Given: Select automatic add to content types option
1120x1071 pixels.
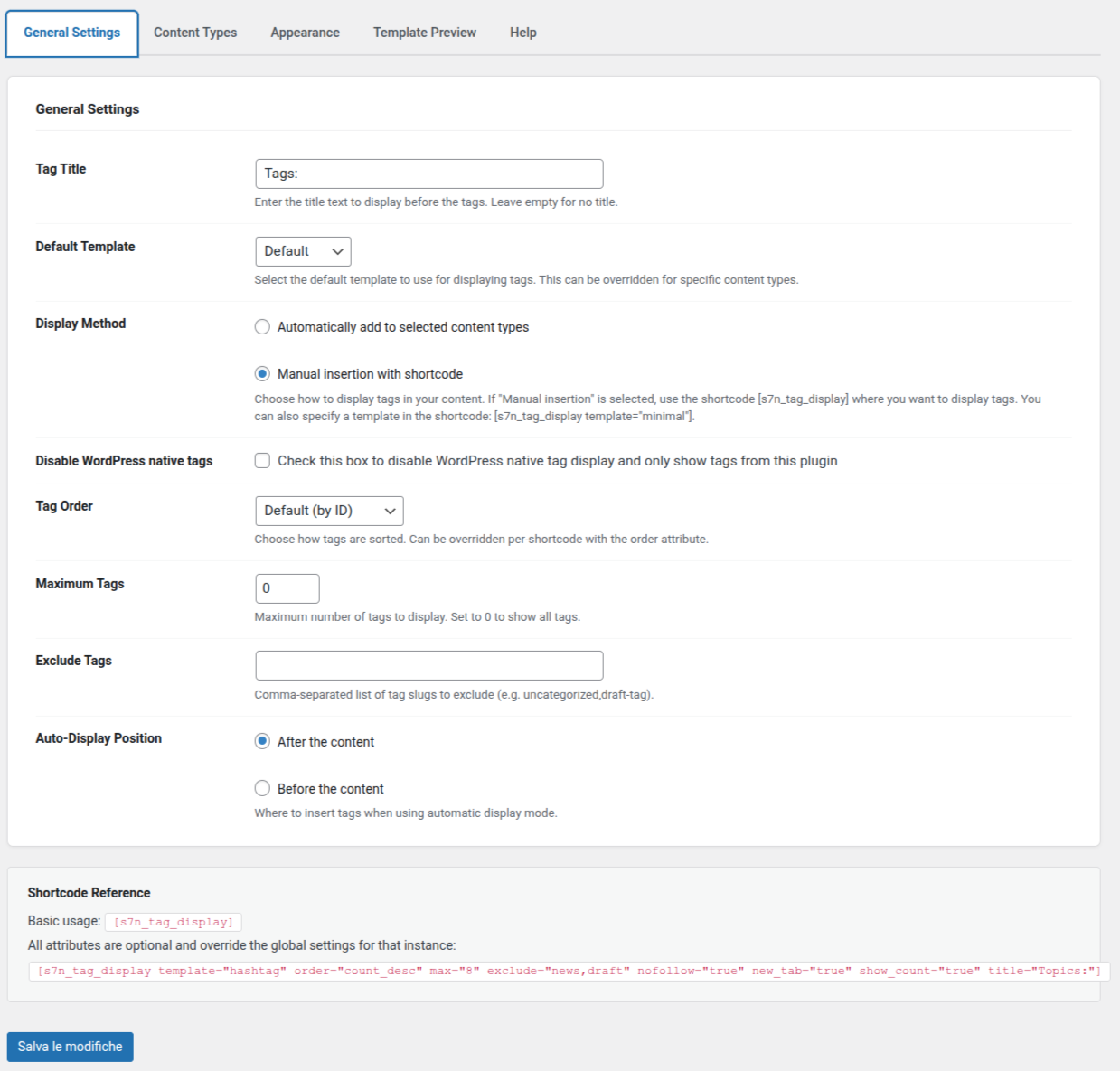Looking at the screenshot, I should 262,327.
